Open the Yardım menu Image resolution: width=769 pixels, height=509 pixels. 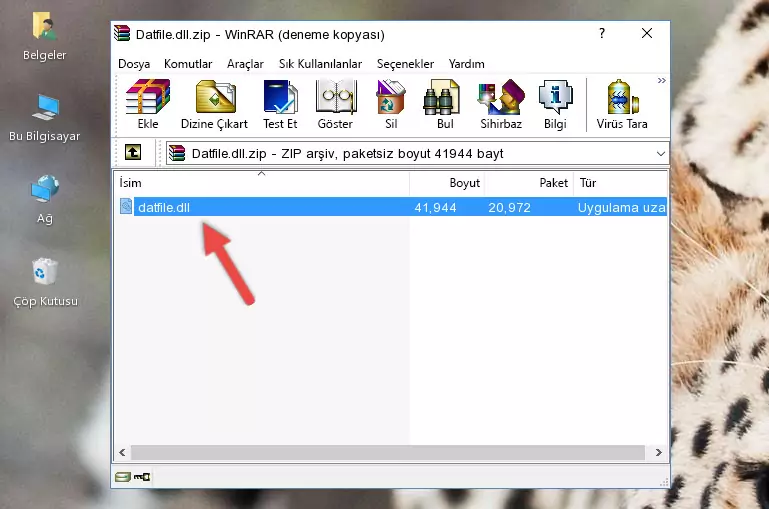point(466,64)
